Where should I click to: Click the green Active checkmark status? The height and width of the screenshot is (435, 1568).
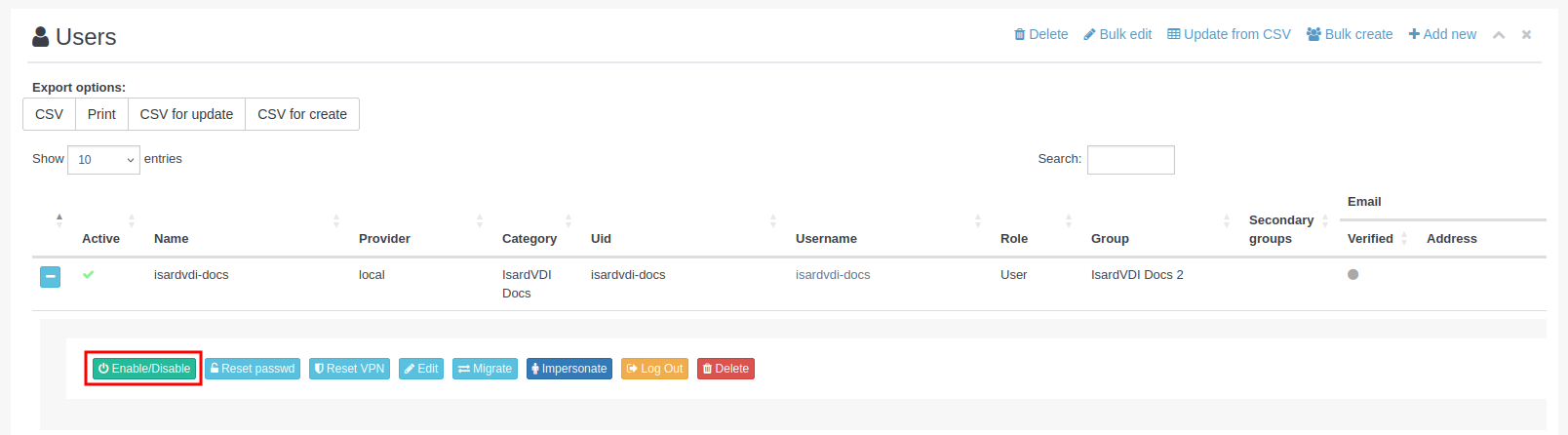89,275
